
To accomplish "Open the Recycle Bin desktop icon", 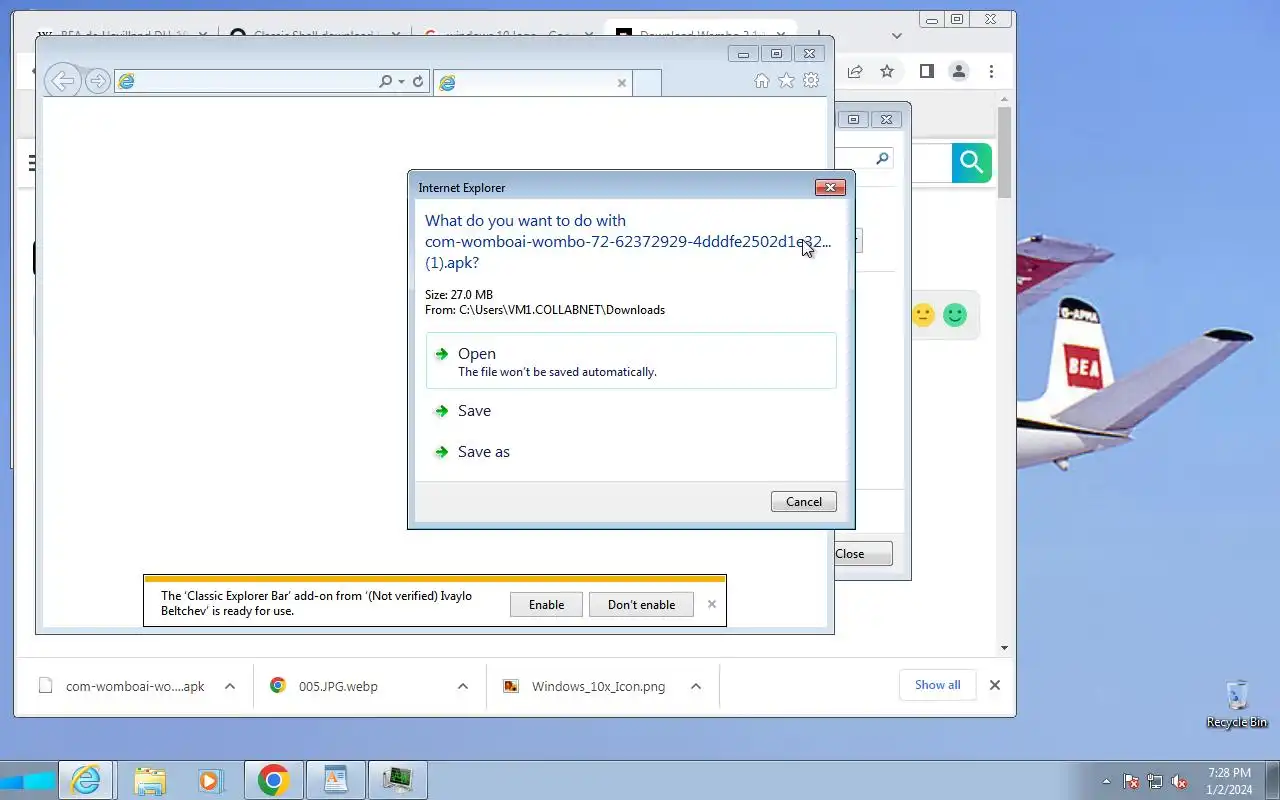I will [x=1237, y=704].
